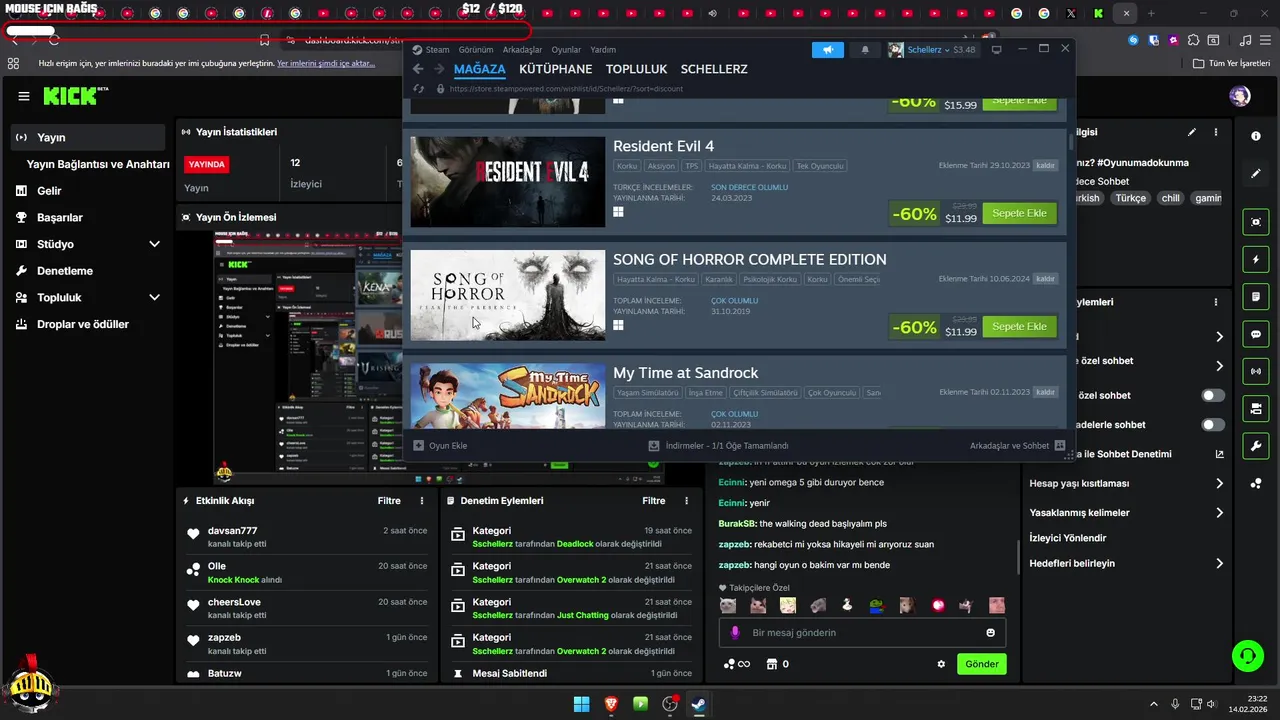Click the Steam announcements megaphone button
1280x720 pixels.
coord(828,50)
